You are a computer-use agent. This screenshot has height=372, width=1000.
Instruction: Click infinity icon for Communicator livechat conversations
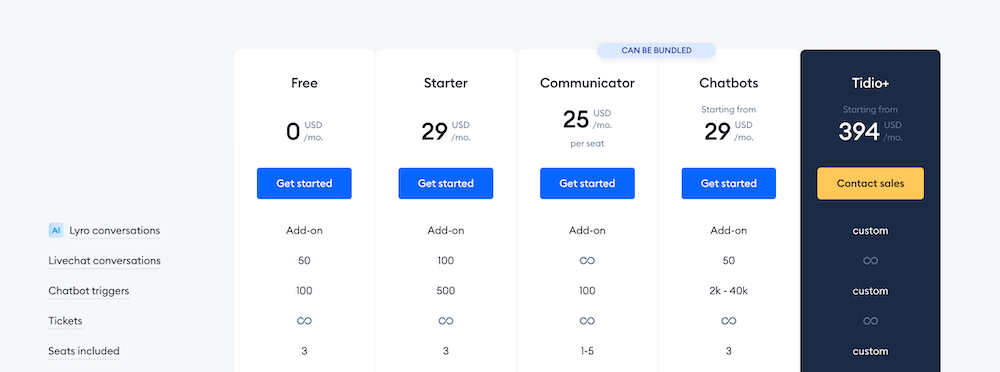click(587, 260)
